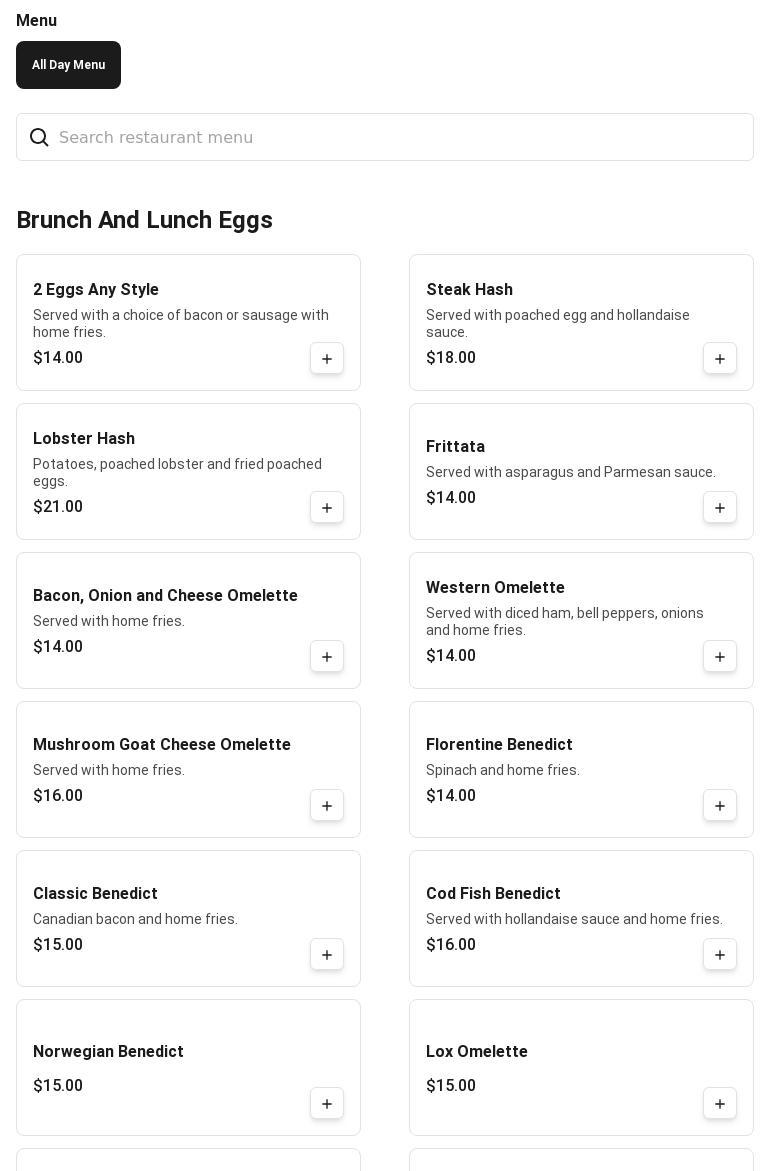Add Classic Benedict with plus icon
The height and width of the screenshot is (1171, 770).
tap(326, 954)
